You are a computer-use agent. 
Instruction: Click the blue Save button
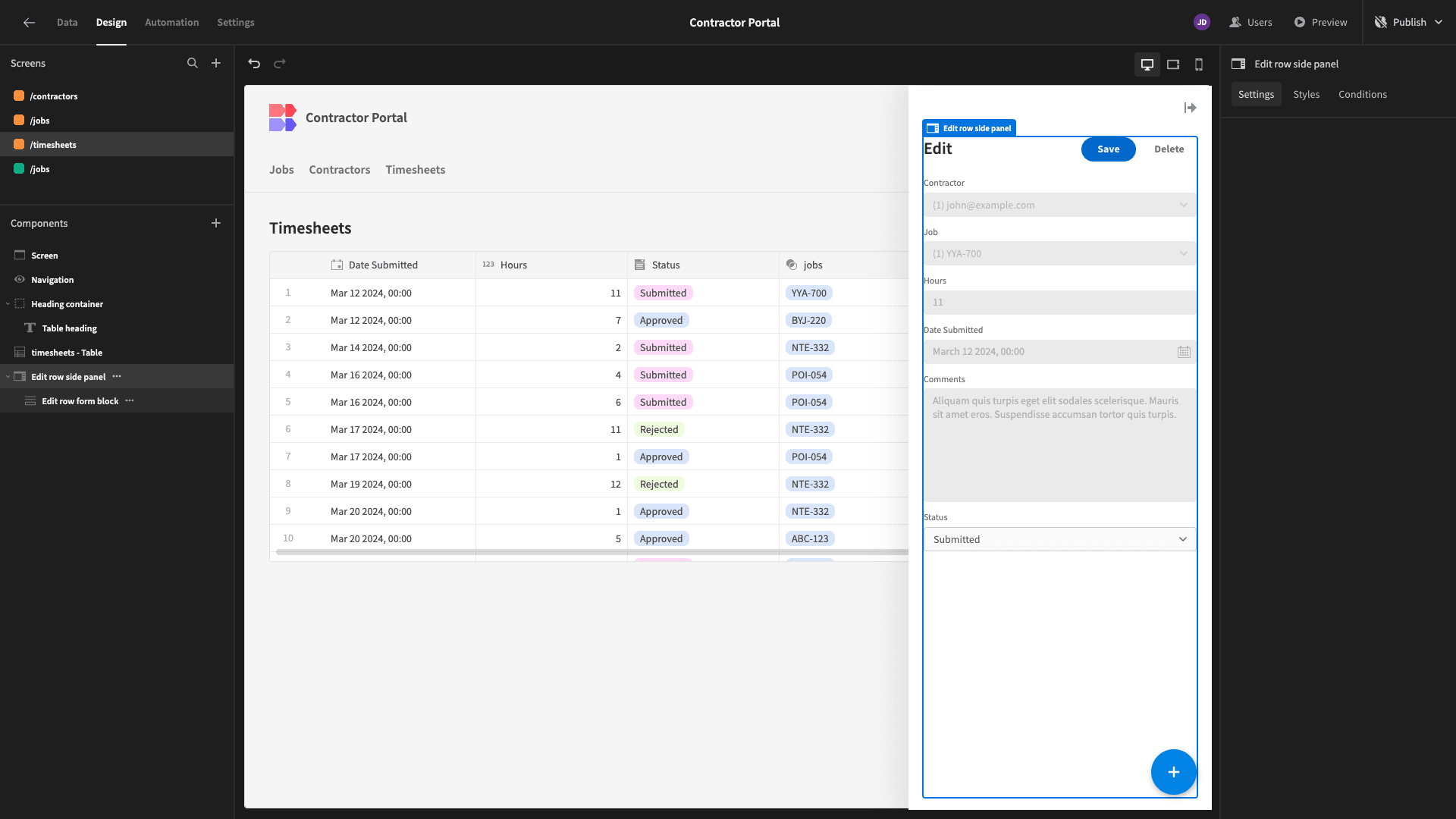pos(1108,149)
